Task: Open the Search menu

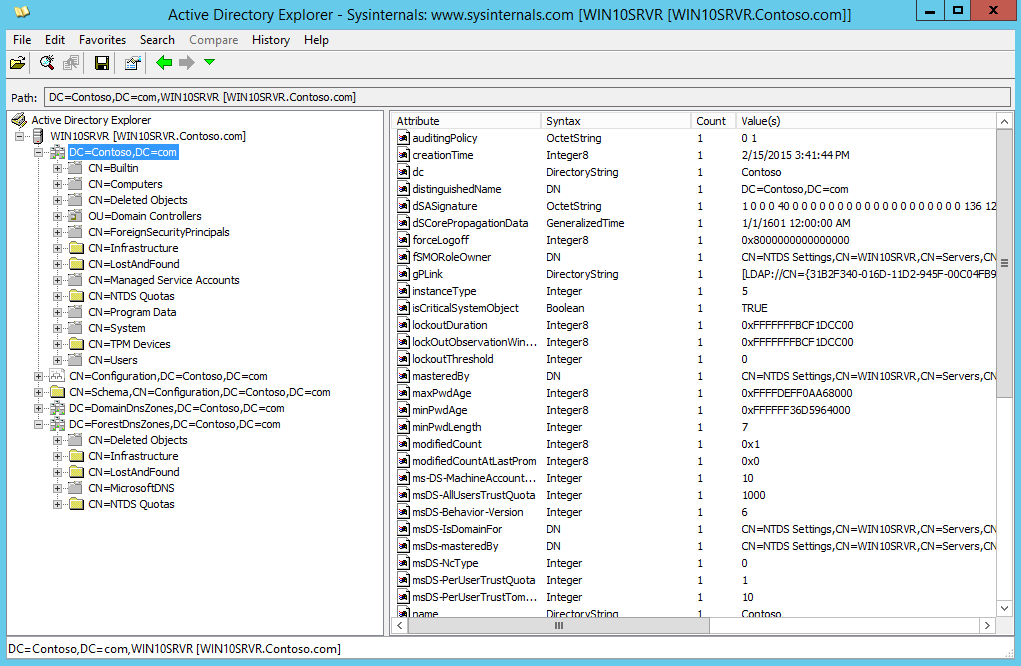Action: (x=157, y=40)
